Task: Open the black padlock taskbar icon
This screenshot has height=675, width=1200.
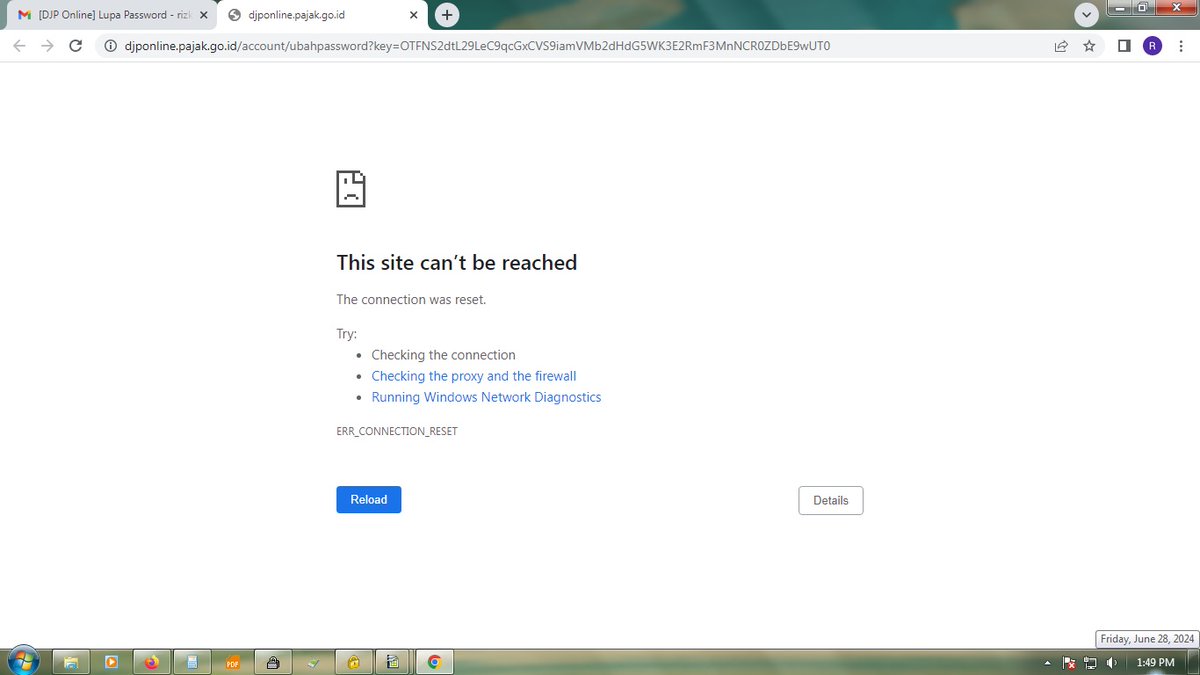Action: pos(273,662)
